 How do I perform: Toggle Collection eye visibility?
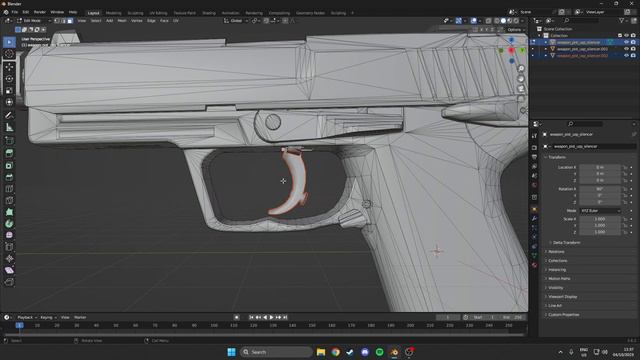coord(626,36)
